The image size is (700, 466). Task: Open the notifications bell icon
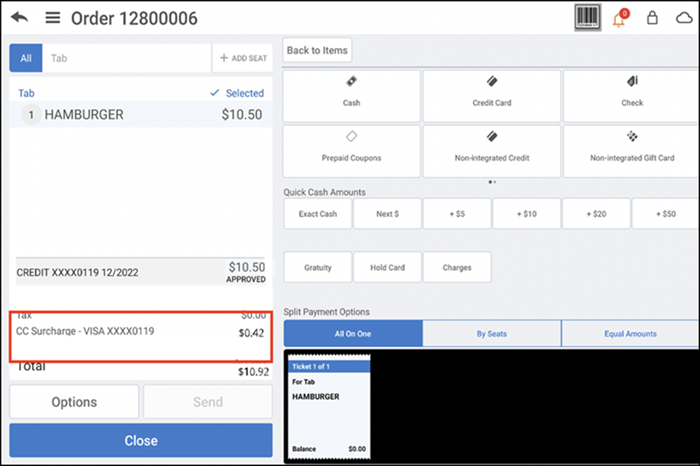click(x=619, y=19)
